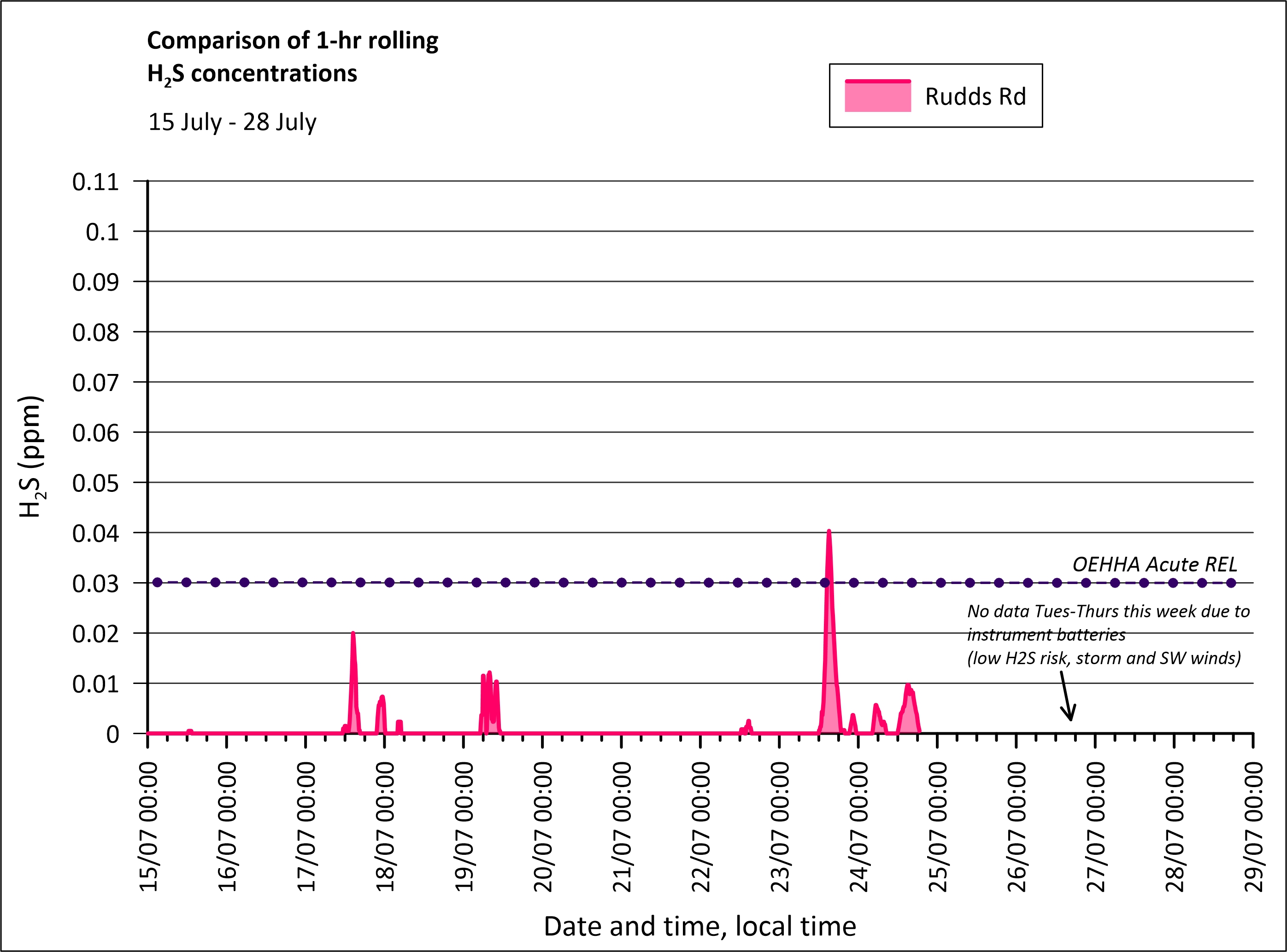1287x952 pixels.
Task: Click the chart title 'Comparison of 1-hr rolling'
Action: (x=292, y=41)
